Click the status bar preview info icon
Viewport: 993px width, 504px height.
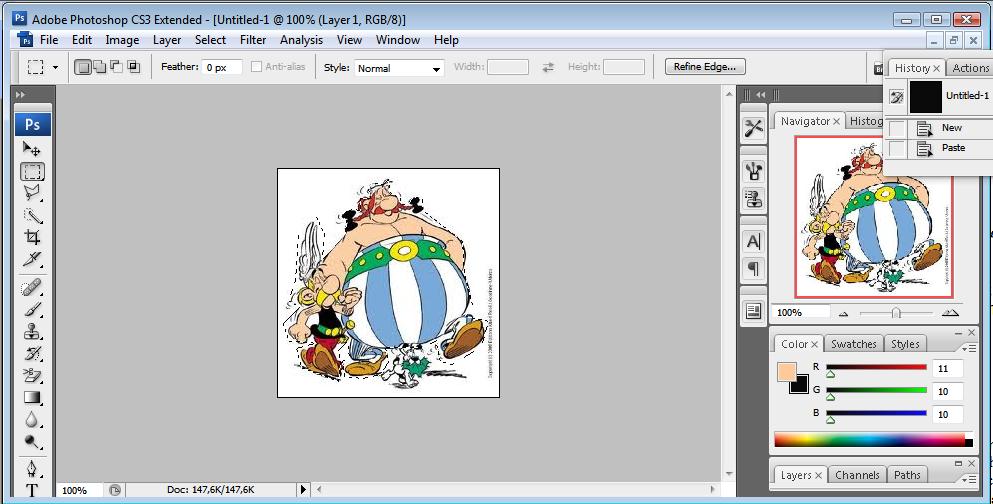pos(115,489)
